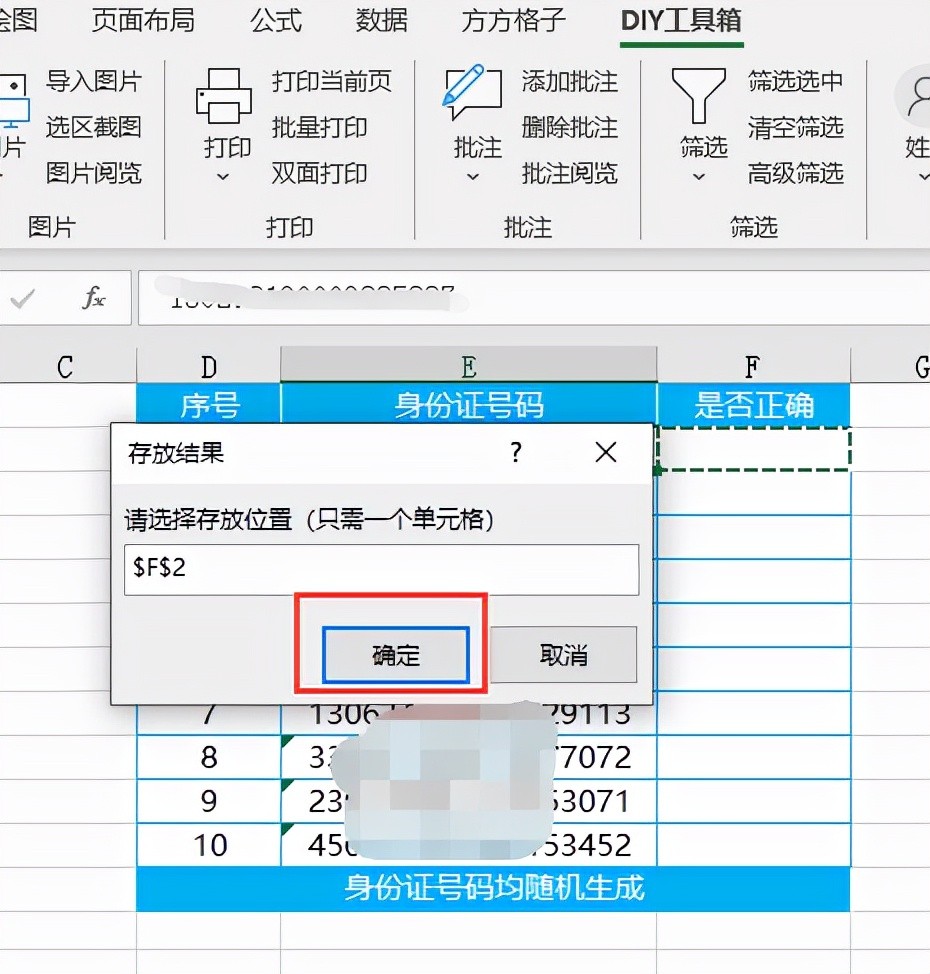Viewport: 930px width, 974px height.
Task: Open the 页面布局 tab
Action: point(143,20)
